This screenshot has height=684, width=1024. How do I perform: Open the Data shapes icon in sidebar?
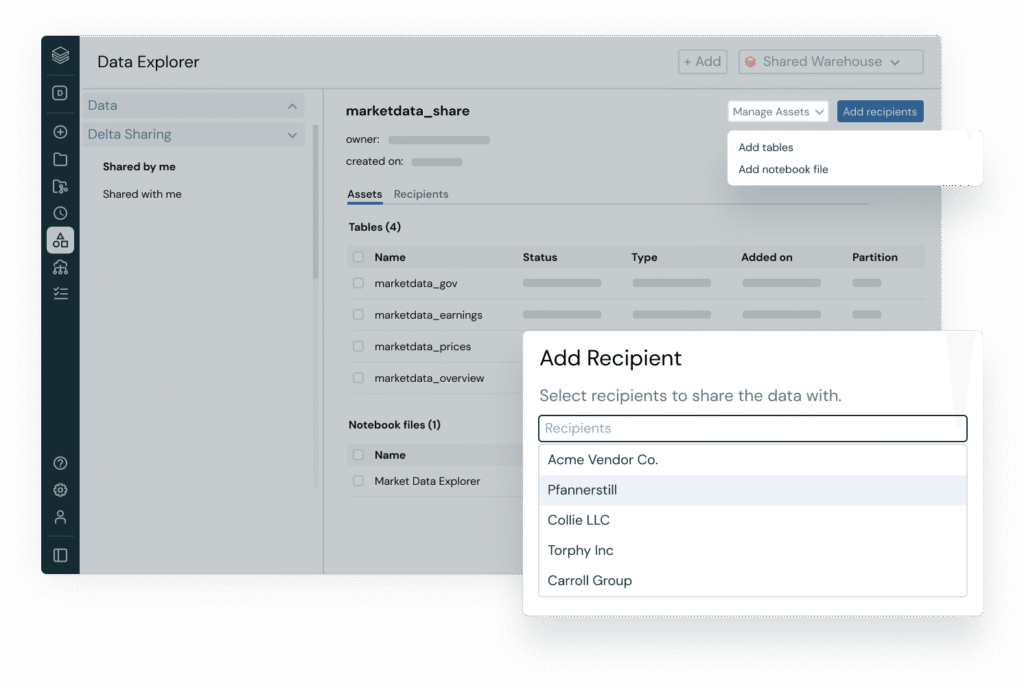coord(60,240)
